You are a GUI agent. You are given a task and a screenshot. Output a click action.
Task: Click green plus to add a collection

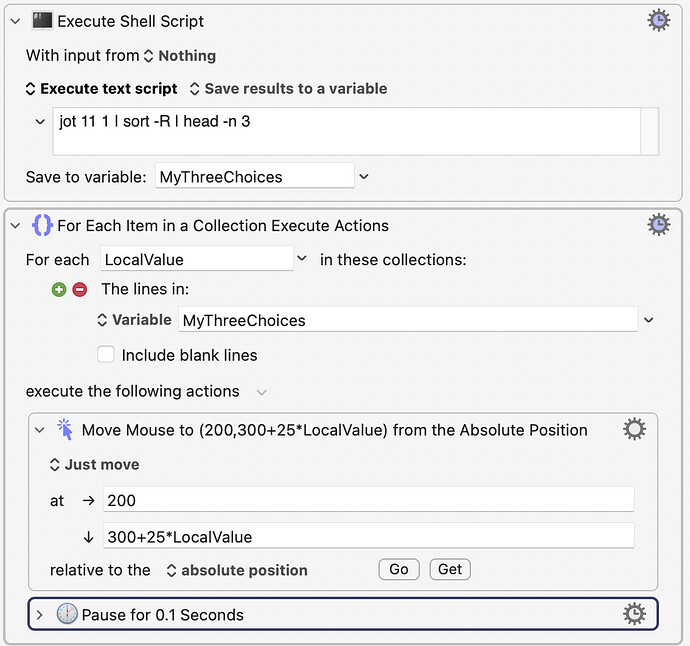point(60,290)
